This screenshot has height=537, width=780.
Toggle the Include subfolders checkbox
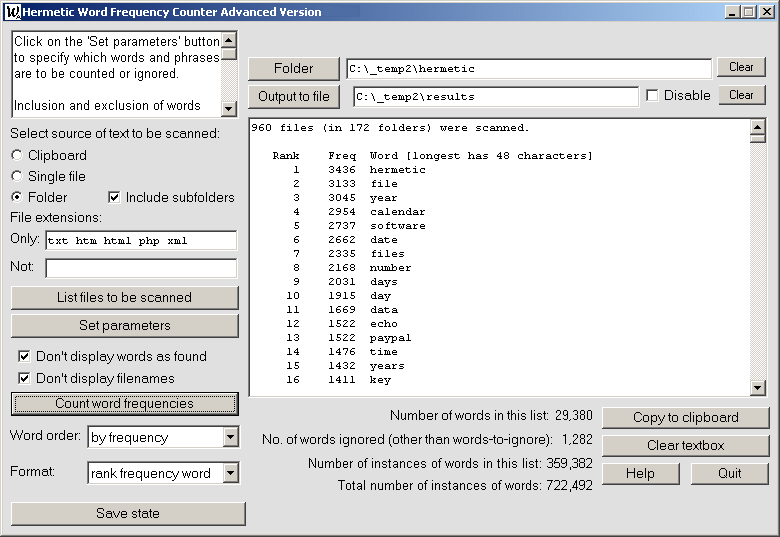[x=114, y=197]
